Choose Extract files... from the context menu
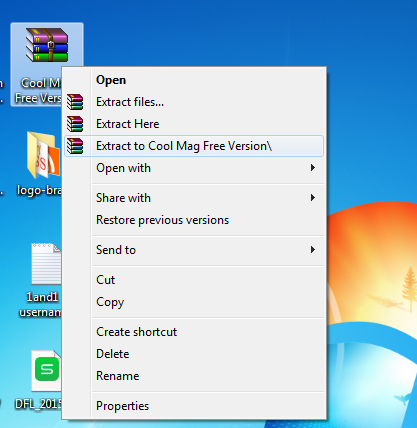The image size is (417, 428). pyautogui.click(x=193, y=102)
